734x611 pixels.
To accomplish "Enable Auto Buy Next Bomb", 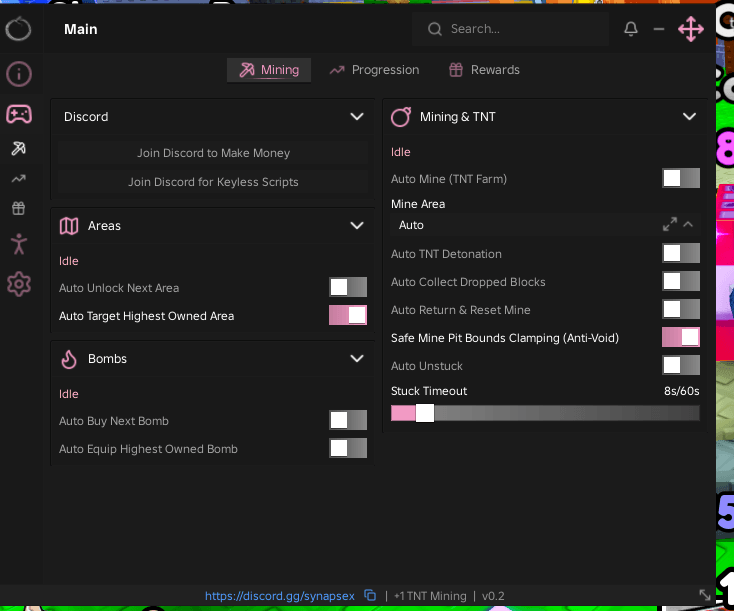I will point(348,420).
